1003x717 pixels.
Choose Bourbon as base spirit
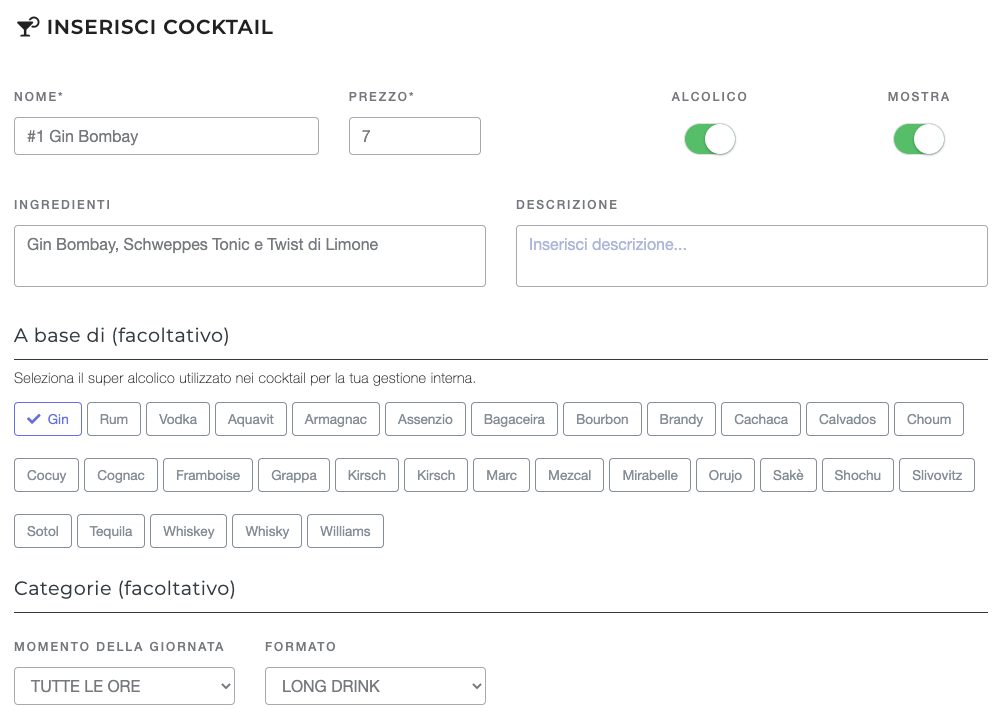coord(602,419)
